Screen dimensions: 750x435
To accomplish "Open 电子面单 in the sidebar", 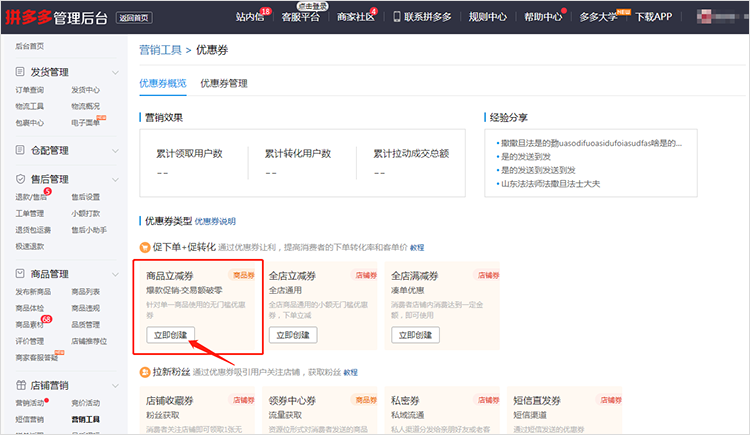I will [86, 123].
